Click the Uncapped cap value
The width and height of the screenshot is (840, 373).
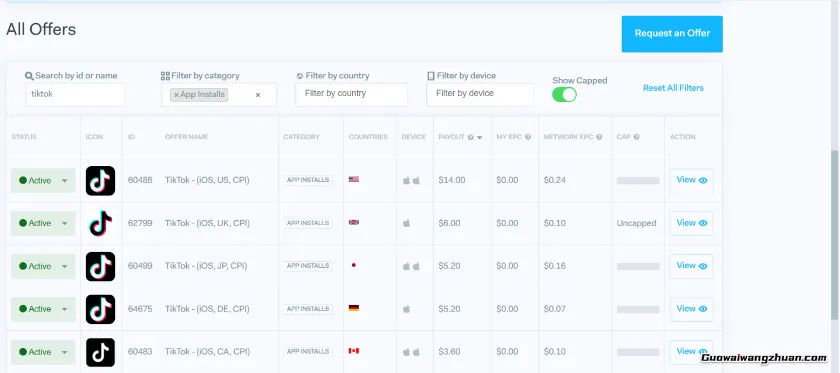[x=636, y=223]
